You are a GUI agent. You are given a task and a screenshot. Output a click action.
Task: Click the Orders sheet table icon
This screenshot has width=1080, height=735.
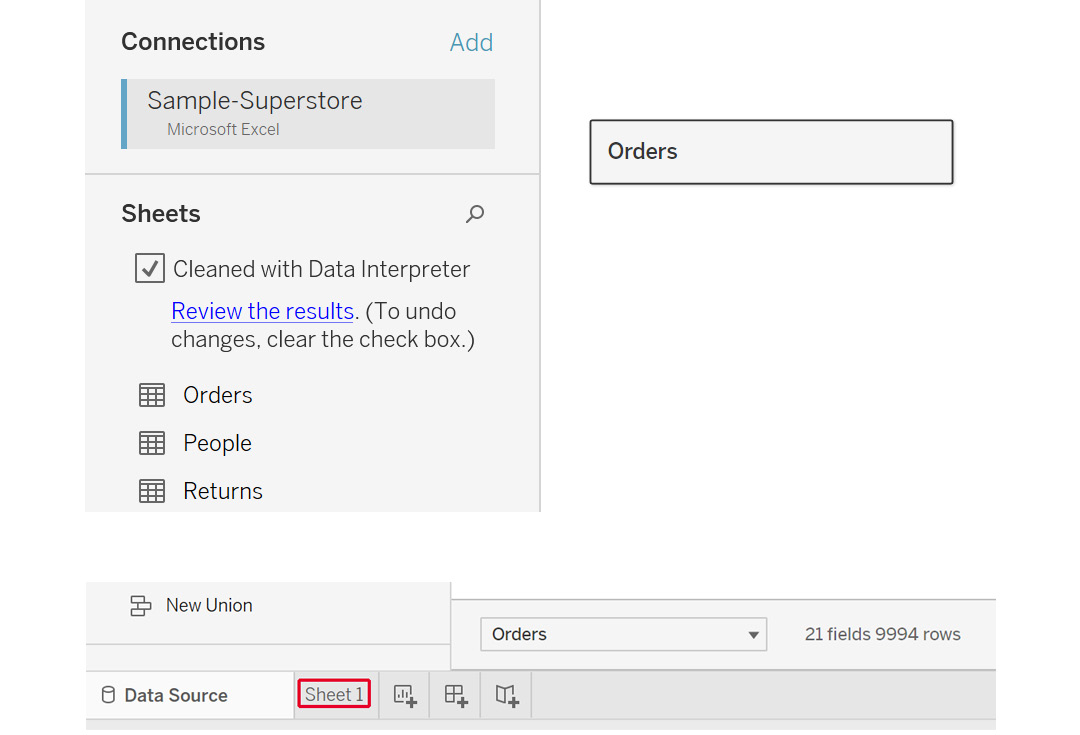tap(152, 395)
